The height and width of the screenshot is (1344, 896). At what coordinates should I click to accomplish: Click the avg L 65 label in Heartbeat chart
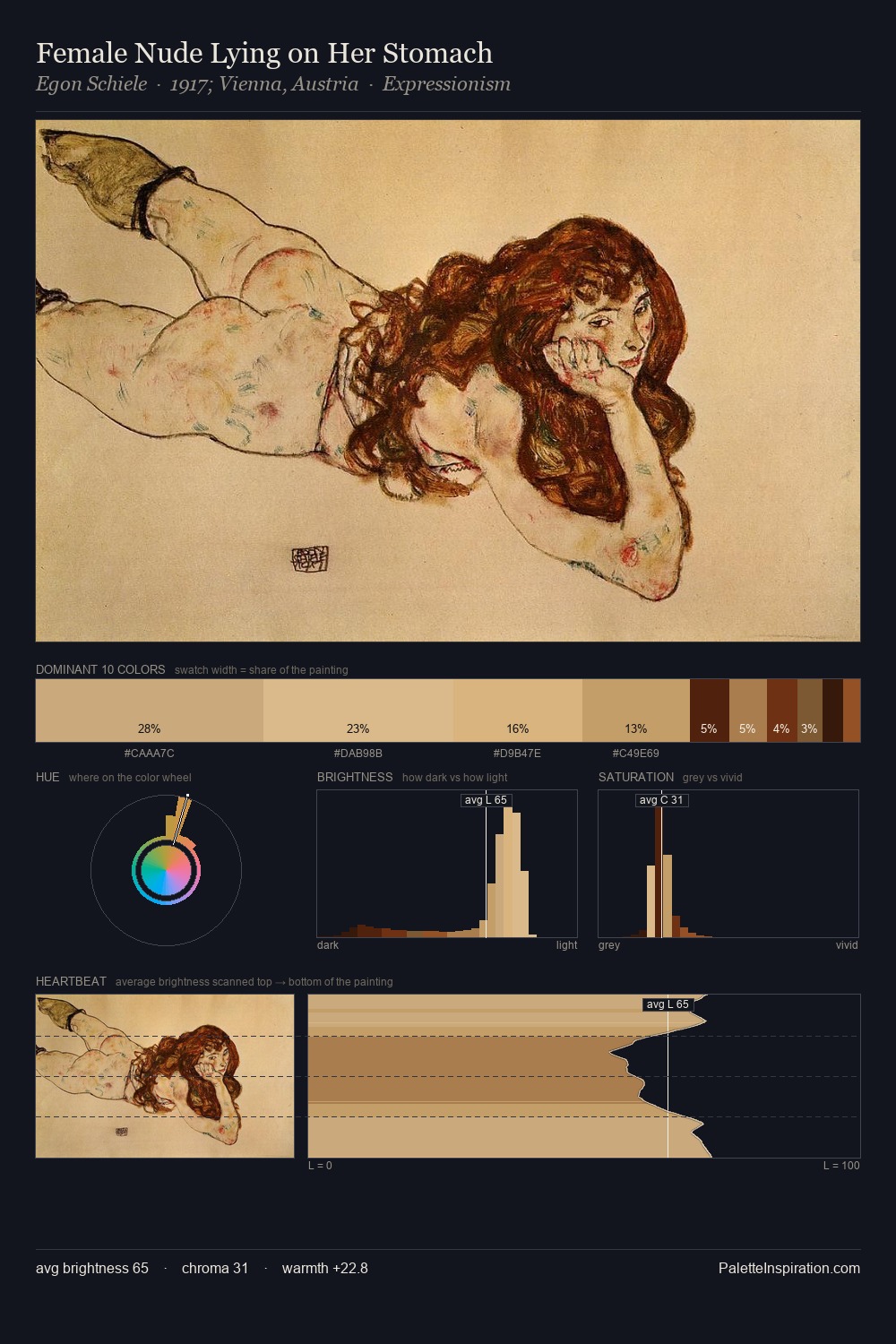[668, 1004]
